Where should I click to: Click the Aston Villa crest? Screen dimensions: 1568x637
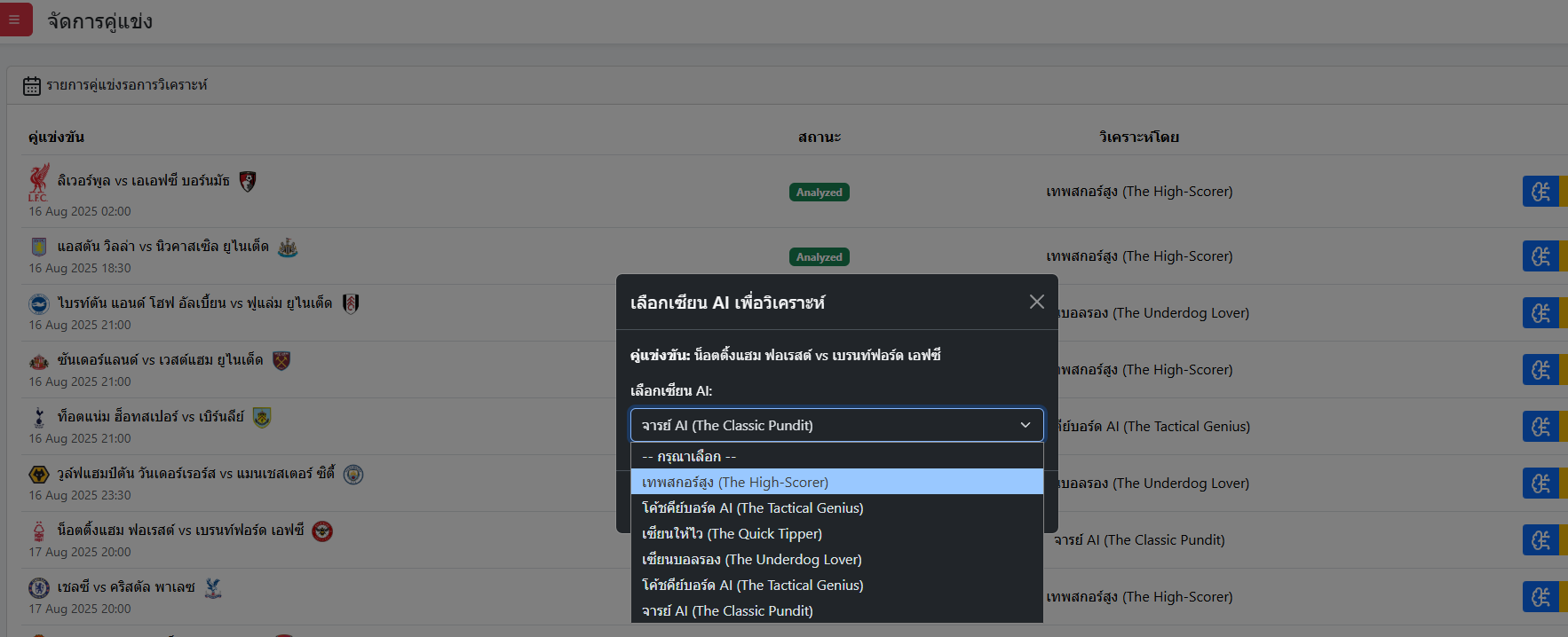pyautogui.click(x=38, y=247)
